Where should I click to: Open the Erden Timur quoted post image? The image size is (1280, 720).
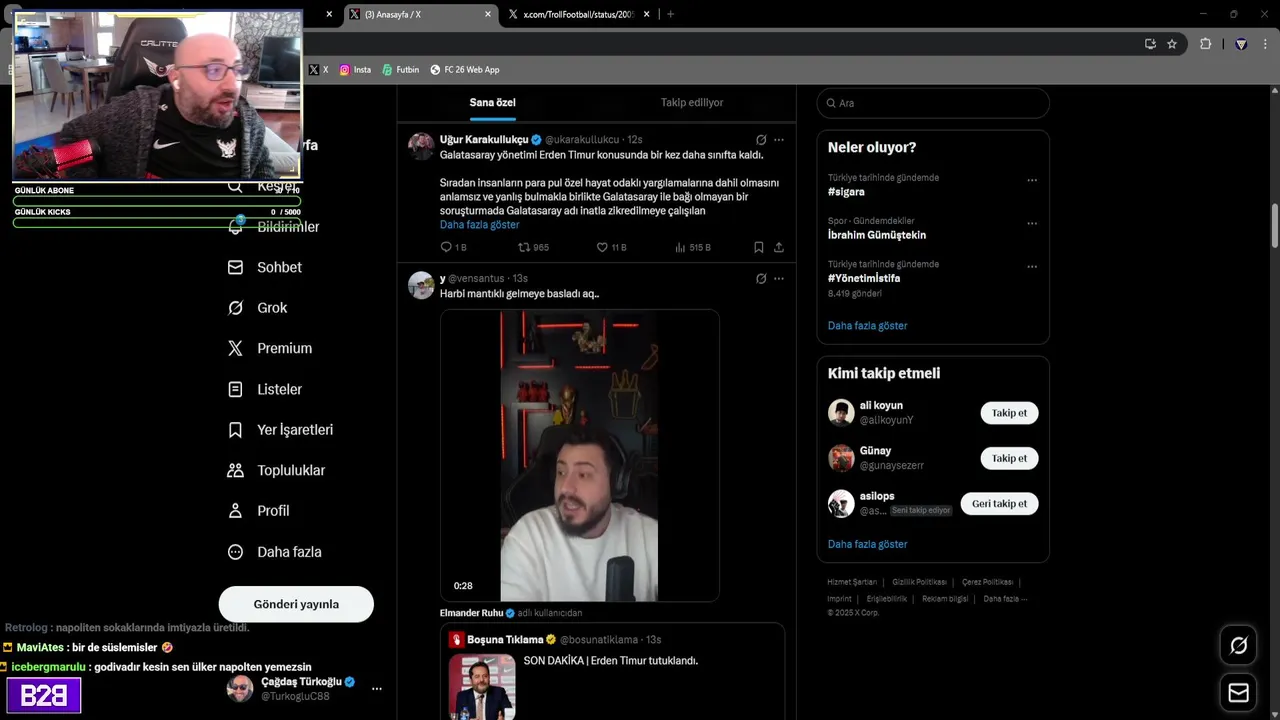pos(482,686)
